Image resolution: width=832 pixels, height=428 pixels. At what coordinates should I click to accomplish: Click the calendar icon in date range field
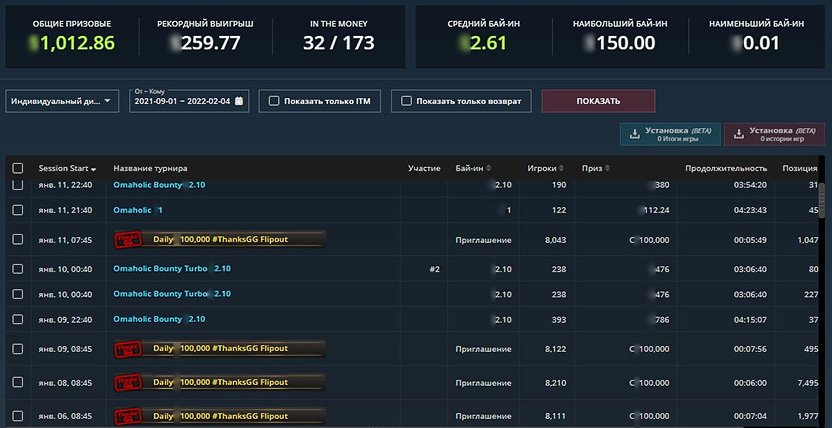pos(239,101)
